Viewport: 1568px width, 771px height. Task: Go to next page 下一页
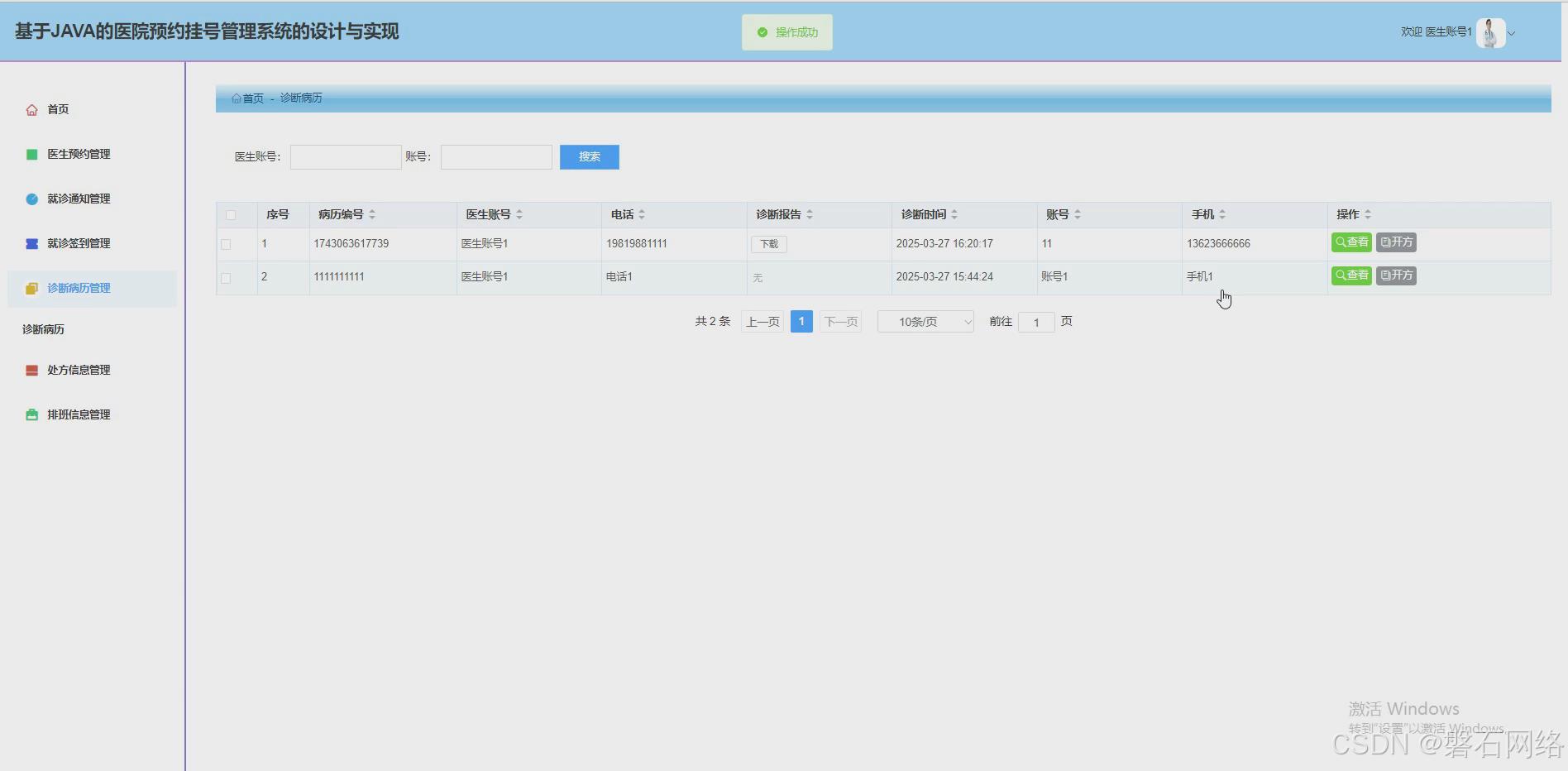pos(841,322)
